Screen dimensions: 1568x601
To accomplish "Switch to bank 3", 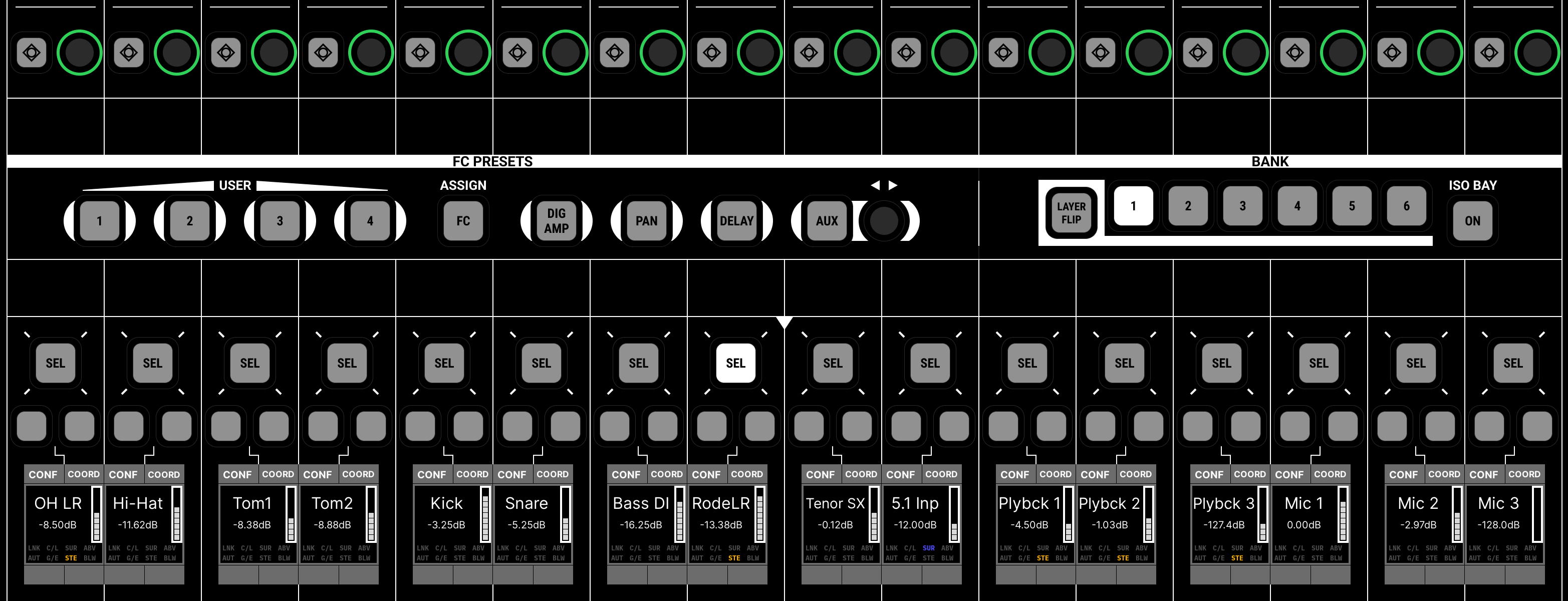I will [1242, 206].
